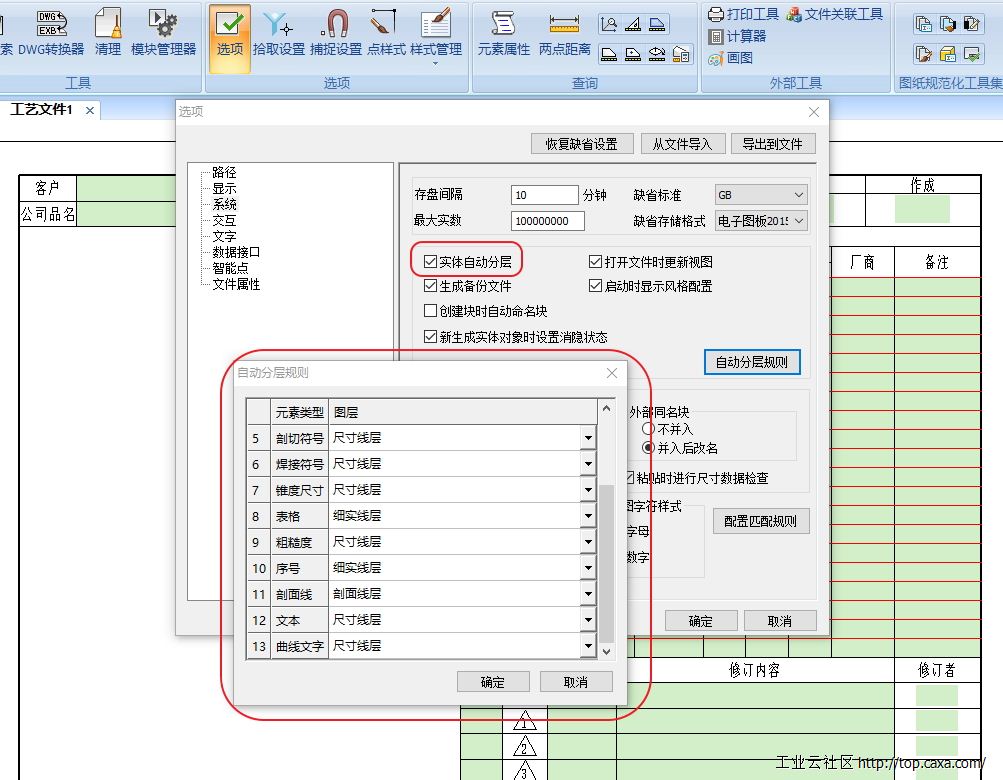Image resolution: width=1003 pixels, height=780 pixels.
Task: Uncheck 实体自动分层 checkbox
Action: pyautogui.click(x=431, y=262)
